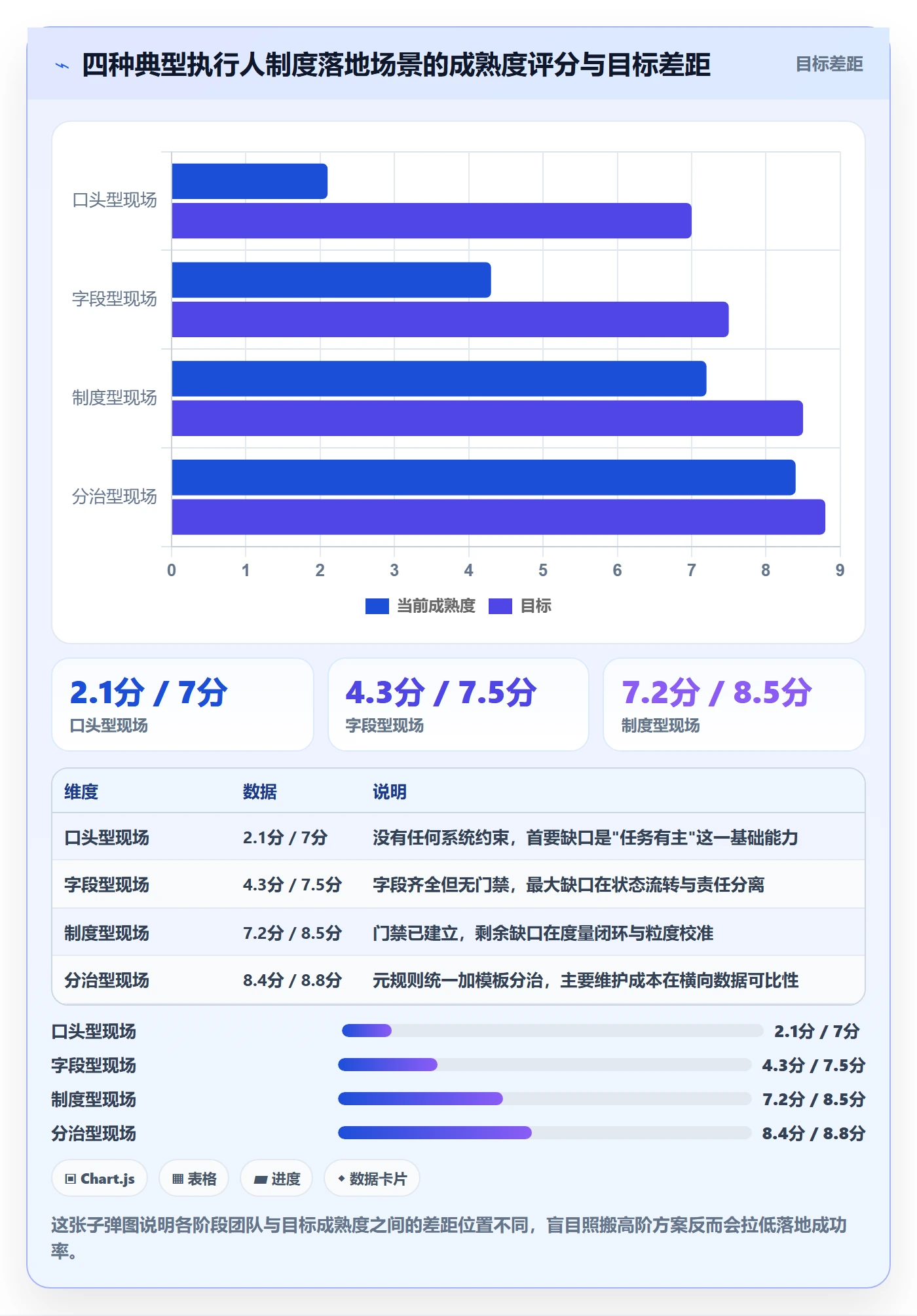Click progress value 8.4分 / 8.8分

814,1133
